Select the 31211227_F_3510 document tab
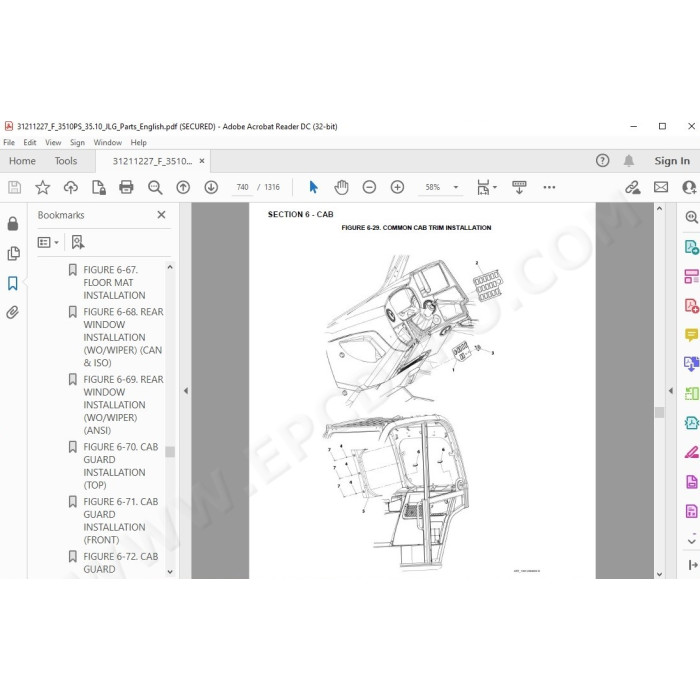This screenshot has height=700, width=700. pyautogui.click(x=152, y=161)
